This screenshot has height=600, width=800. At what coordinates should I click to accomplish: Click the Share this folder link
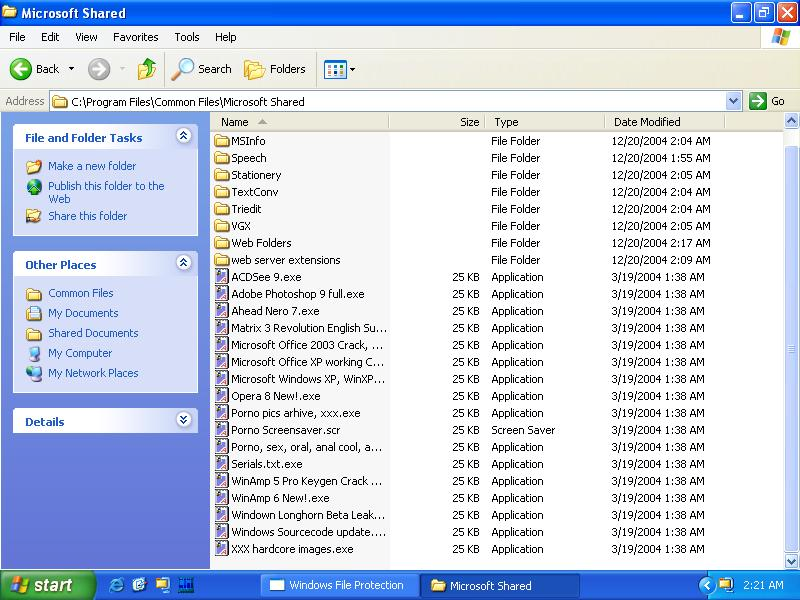[88, 216]
